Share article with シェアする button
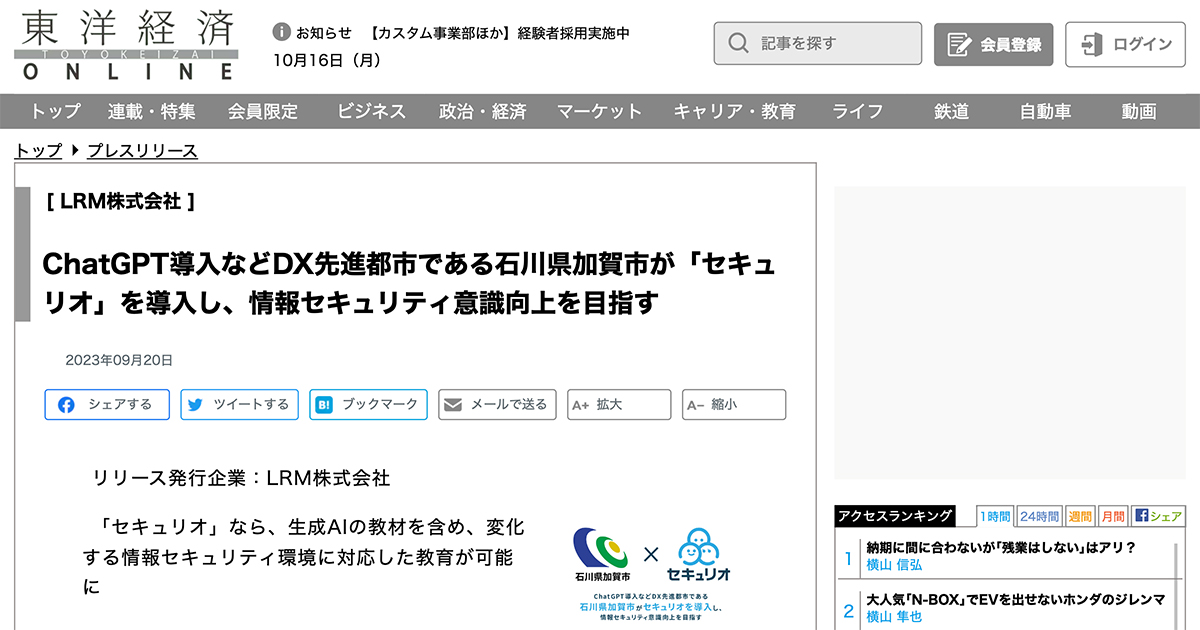The height and width of the screenshot is (630, 1200). coord(107,405)
